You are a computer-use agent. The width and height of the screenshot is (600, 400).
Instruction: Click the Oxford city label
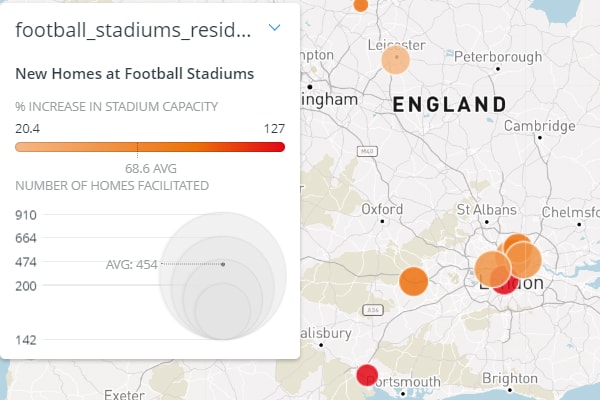click(382, 209)
